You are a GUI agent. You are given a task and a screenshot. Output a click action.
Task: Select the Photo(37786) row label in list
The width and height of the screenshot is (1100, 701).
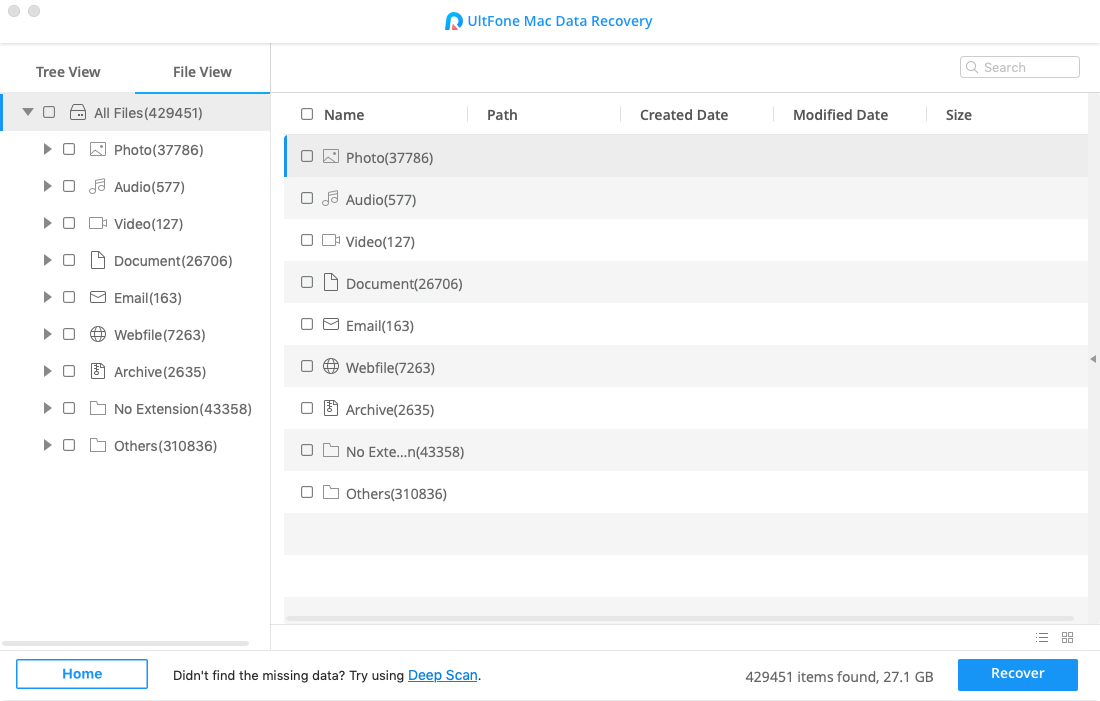(389, 158)
